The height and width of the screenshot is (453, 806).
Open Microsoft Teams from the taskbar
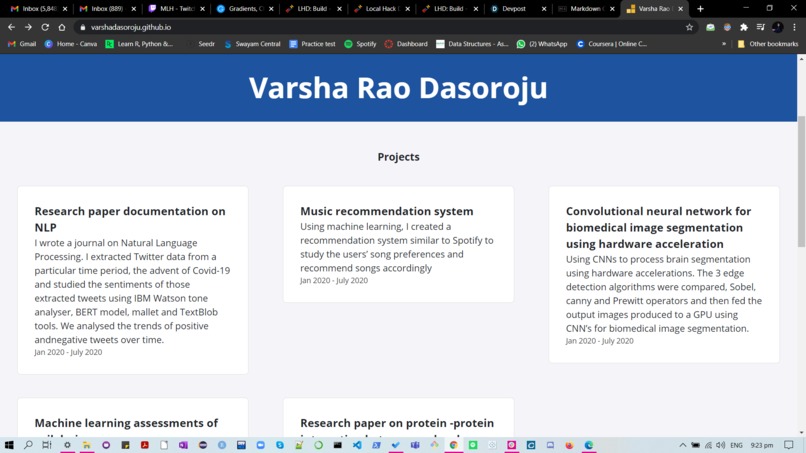[x=415, y=445]
